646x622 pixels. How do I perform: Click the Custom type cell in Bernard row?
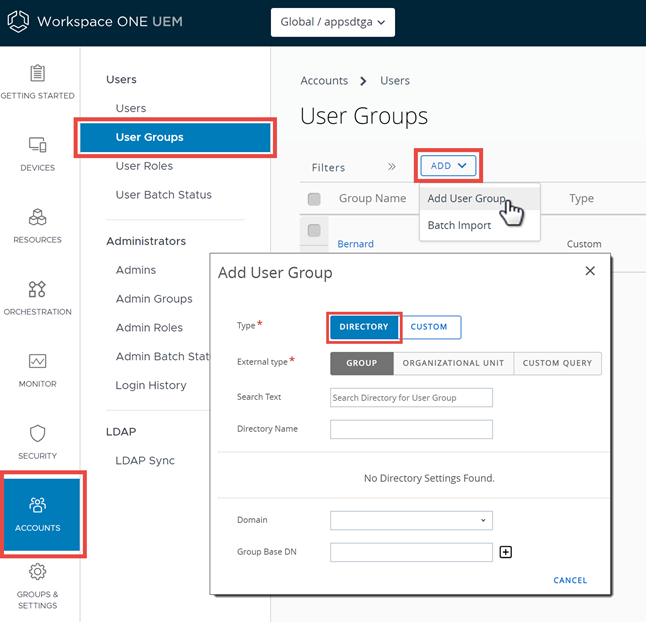coord(584,244)
